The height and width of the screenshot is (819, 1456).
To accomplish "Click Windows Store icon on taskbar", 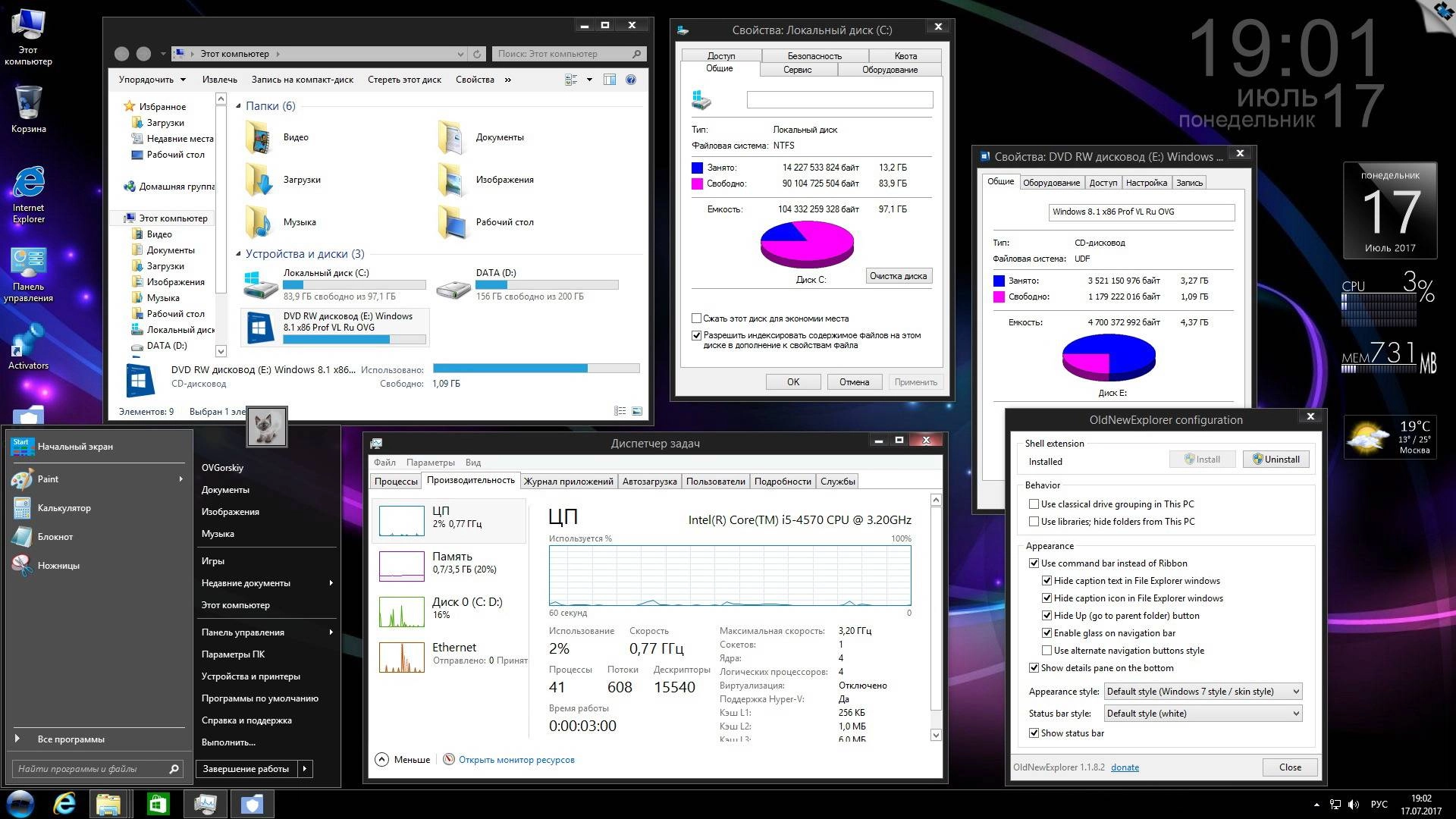I will 157,804.
